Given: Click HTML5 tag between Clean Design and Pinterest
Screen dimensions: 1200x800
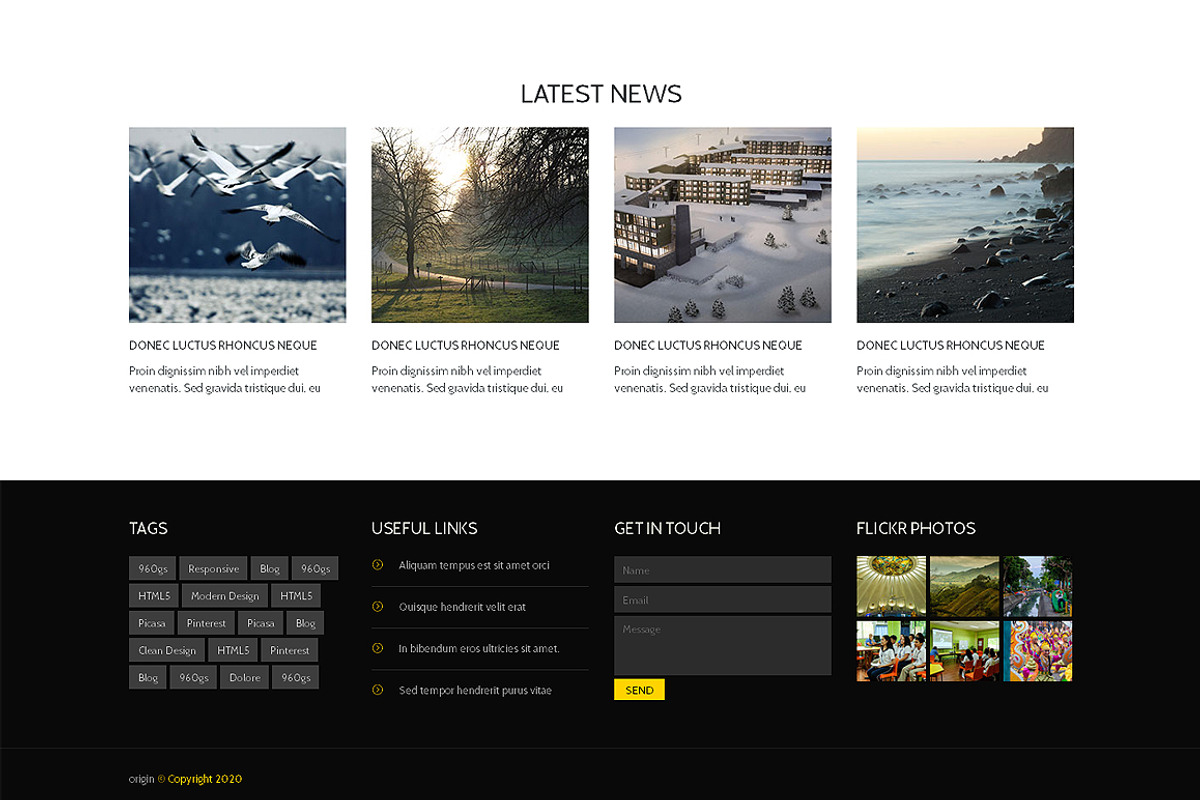Looking at the screenshot, I should (x=233, y=650).
